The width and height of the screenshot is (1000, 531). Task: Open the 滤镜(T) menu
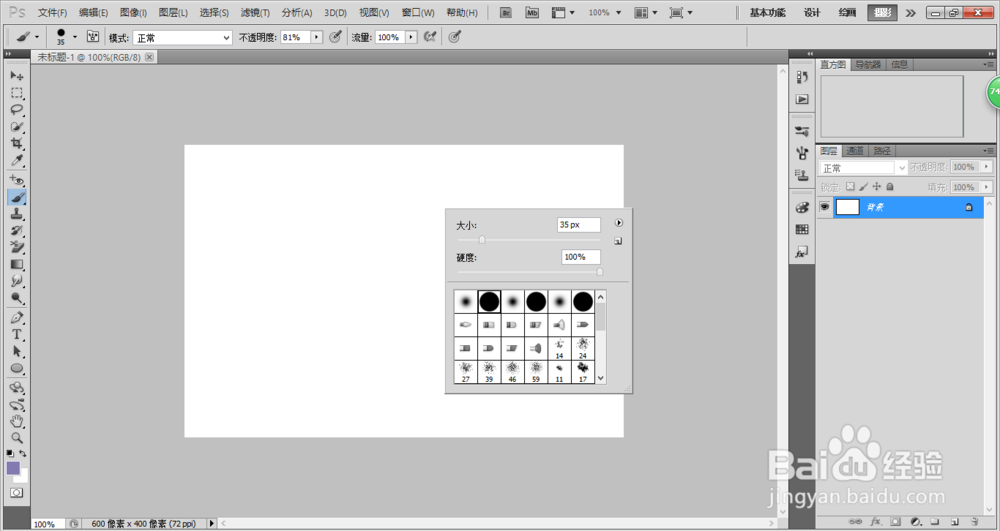255,13
